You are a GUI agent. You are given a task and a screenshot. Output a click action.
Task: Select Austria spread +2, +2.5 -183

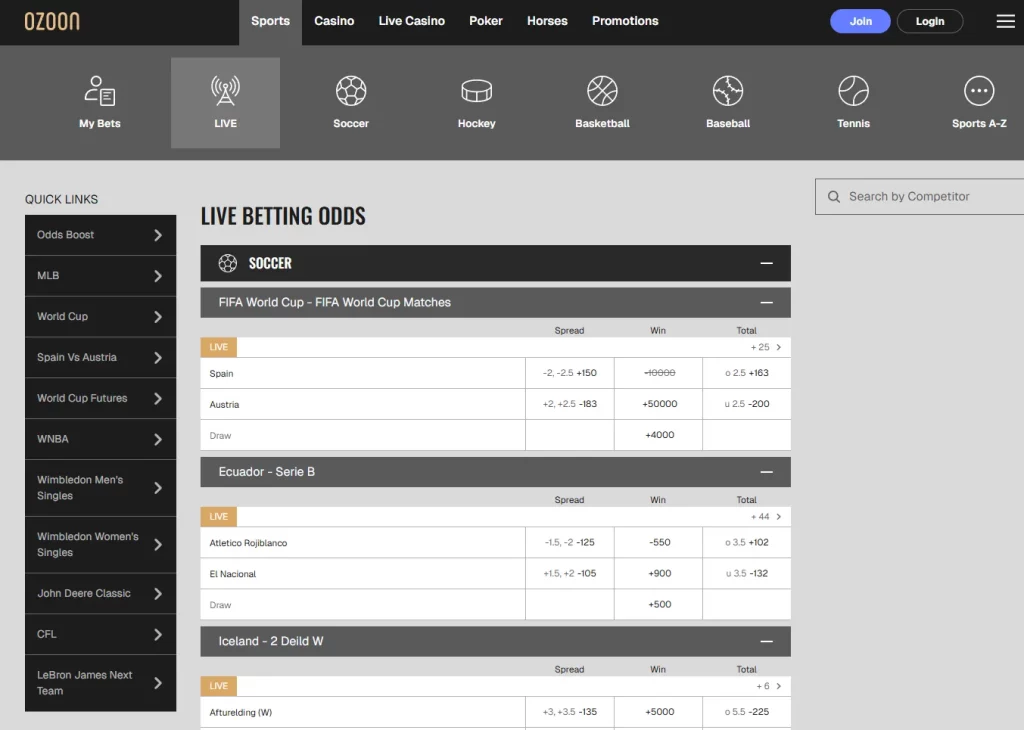569,404
